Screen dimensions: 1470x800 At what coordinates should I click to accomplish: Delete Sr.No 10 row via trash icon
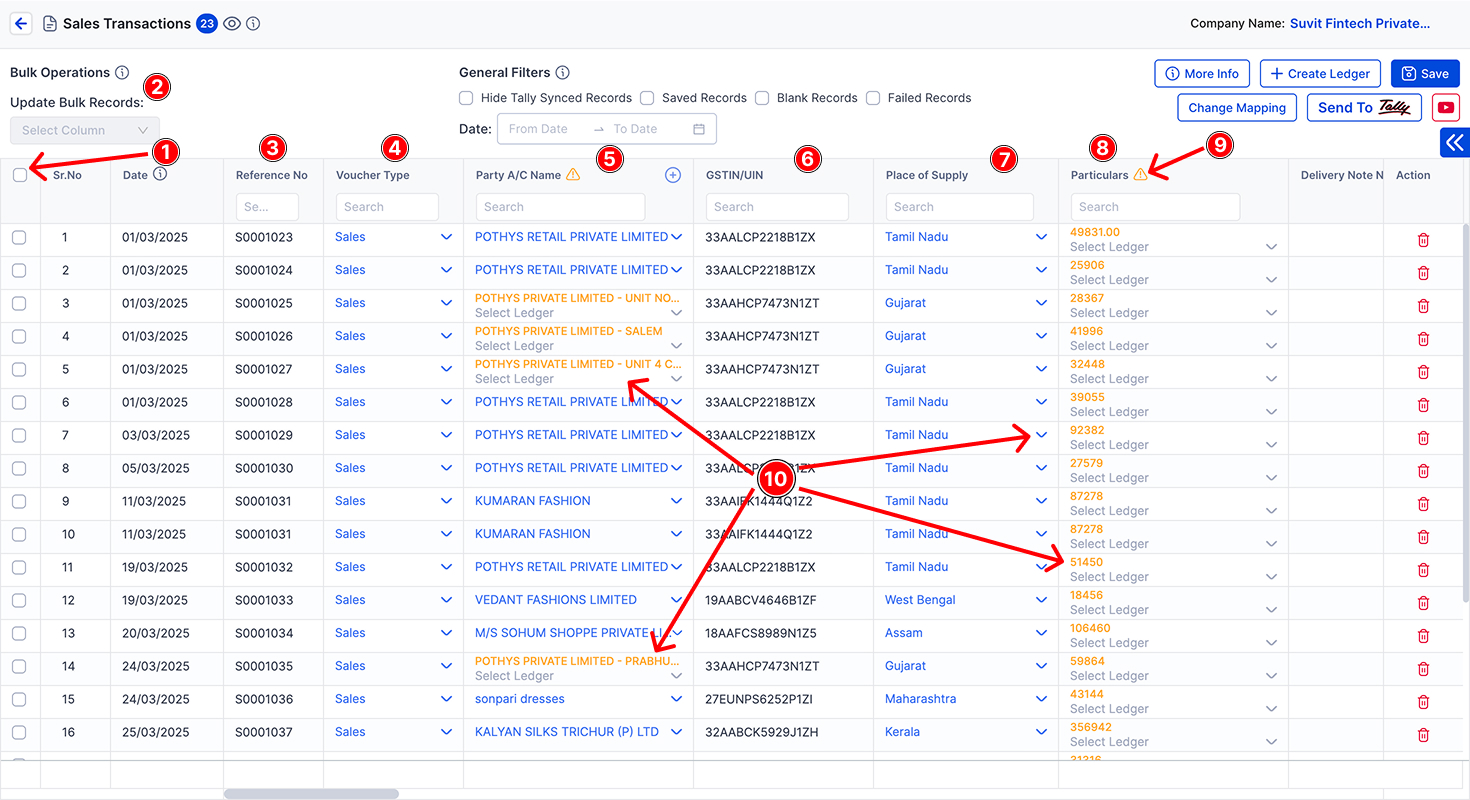point(1423,537)
